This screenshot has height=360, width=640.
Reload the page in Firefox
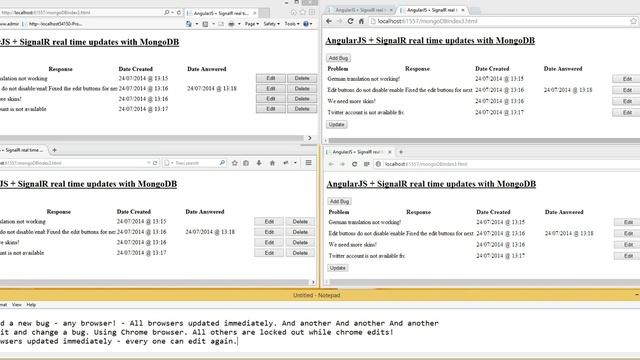[x=155, y=163]
